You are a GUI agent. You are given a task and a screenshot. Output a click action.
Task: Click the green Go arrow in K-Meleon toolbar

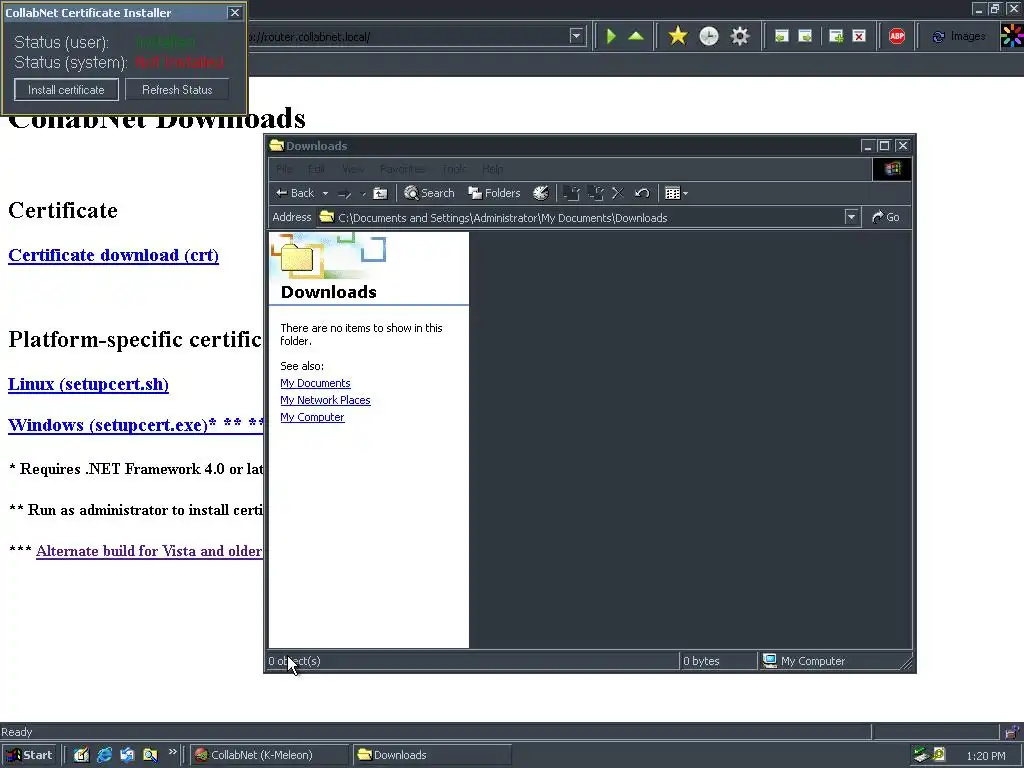point(611,36)
